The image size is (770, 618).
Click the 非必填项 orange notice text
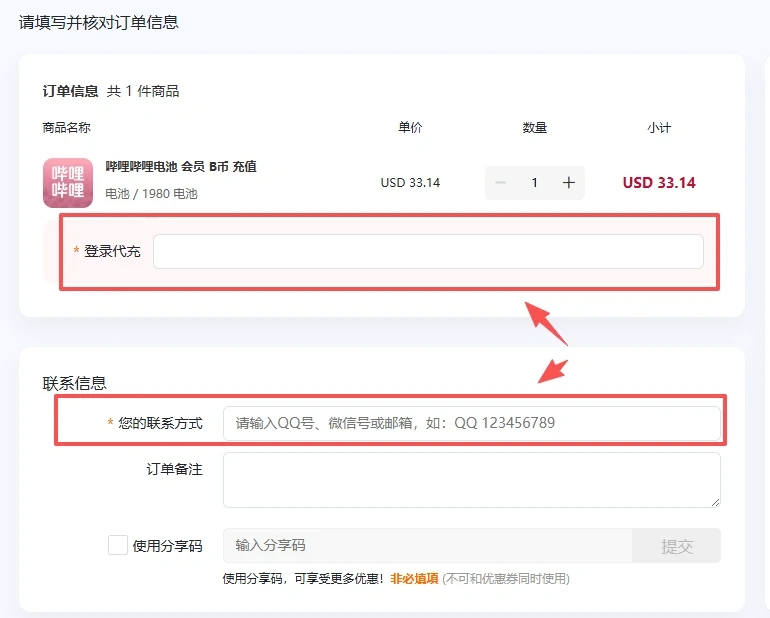414,578
